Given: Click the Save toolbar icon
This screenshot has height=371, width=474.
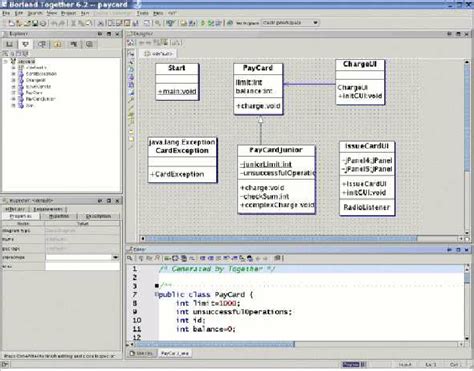Looking at the screenshot, I should tap(35, 23).
